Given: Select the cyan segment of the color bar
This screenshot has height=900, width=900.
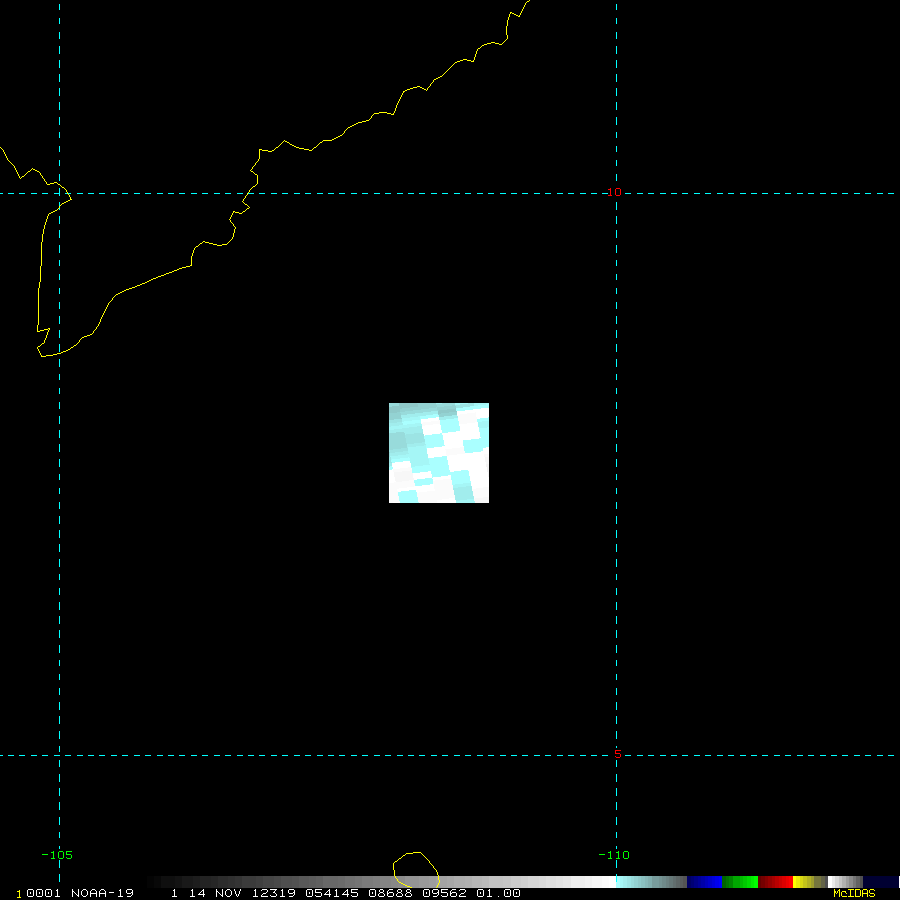Looking at the screenshot, I should pyautogui.click(x=651, y=882).
